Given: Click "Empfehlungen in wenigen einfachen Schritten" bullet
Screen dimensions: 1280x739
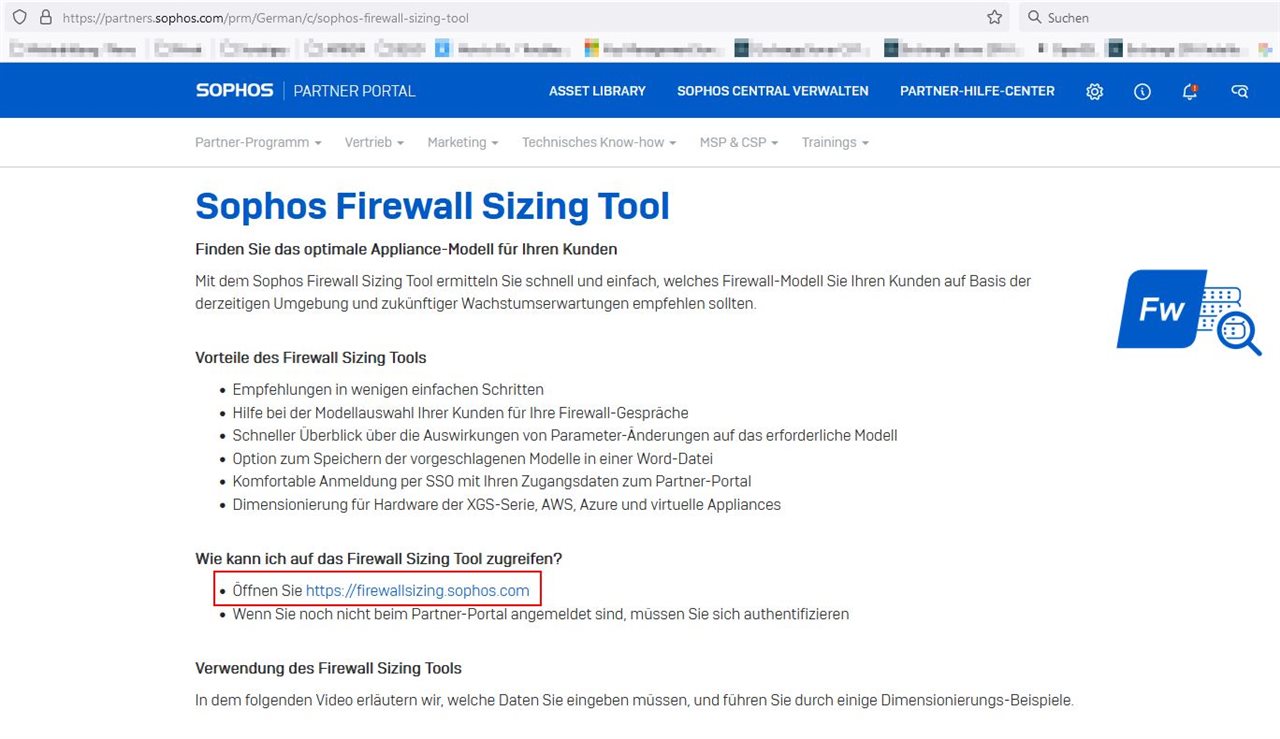Looking at the screenshot, I should [388, 389].
